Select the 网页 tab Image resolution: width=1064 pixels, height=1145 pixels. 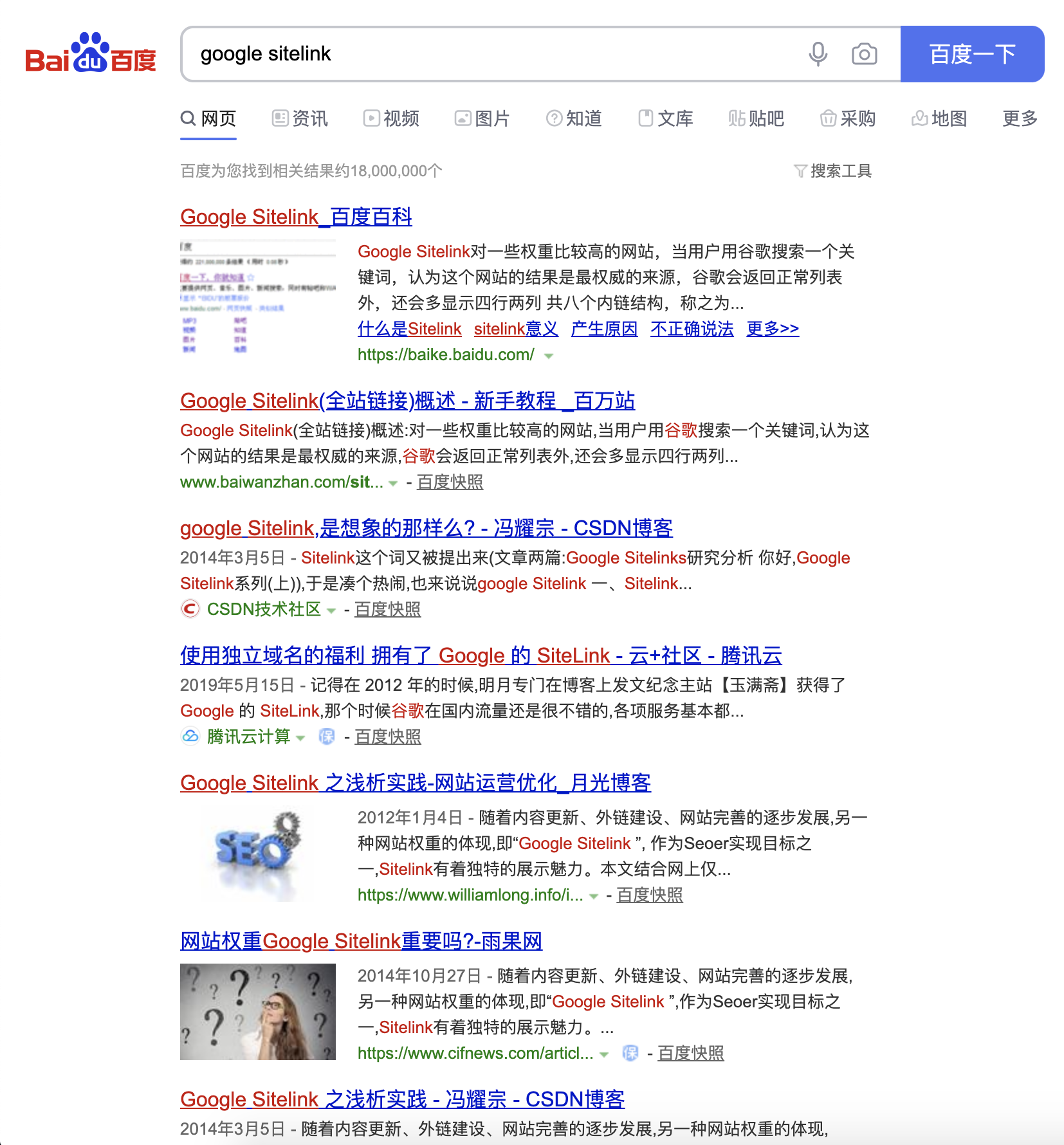click(208, 118)
